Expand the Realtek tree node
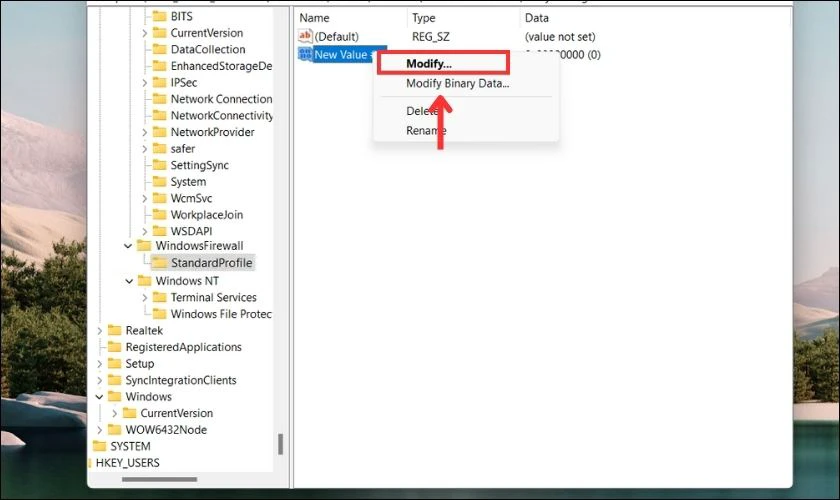 tap(99, 331)
